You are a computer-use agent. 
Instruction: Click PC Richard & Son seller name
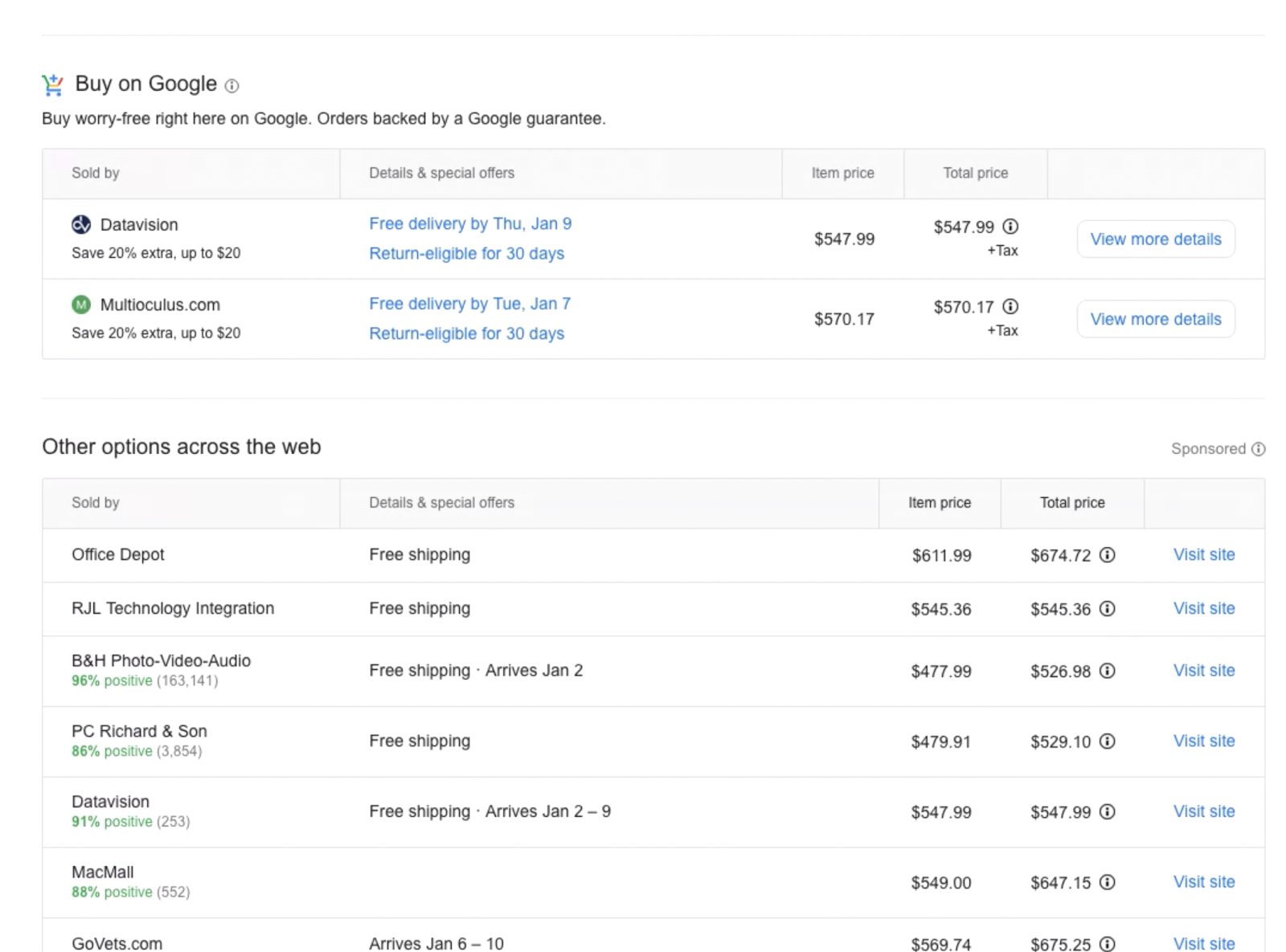coord(139,731)
